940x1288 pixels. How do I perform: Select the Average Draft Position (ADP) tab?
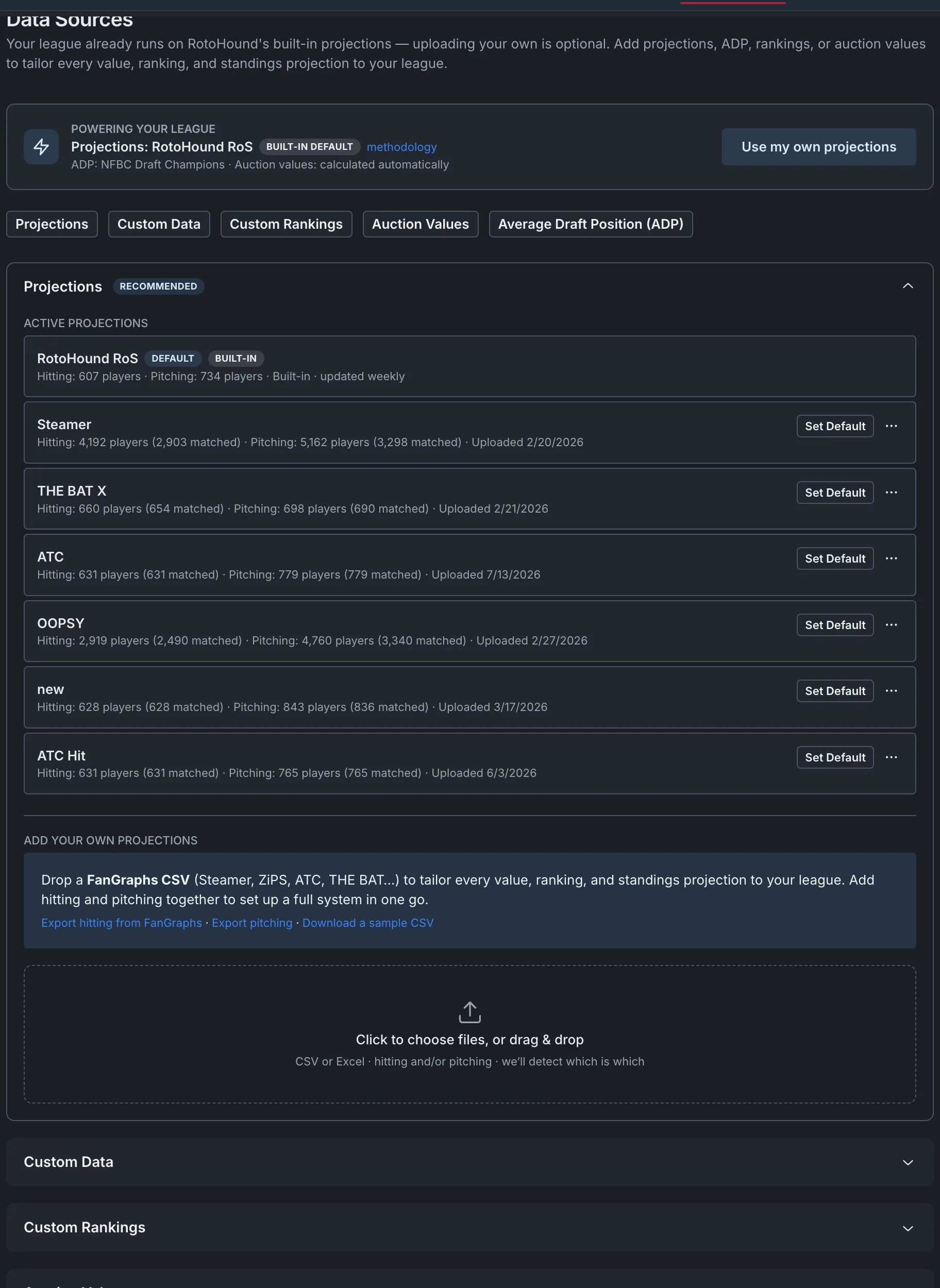(591, 224)
